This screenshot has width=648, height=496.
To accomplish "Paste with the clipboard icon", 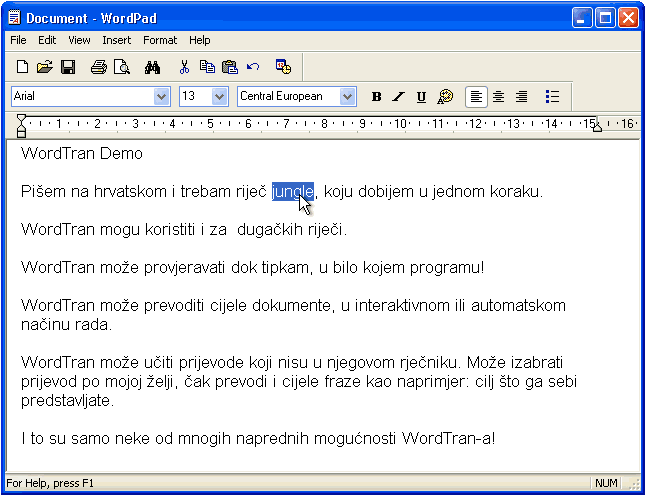I will pos(230,67).
